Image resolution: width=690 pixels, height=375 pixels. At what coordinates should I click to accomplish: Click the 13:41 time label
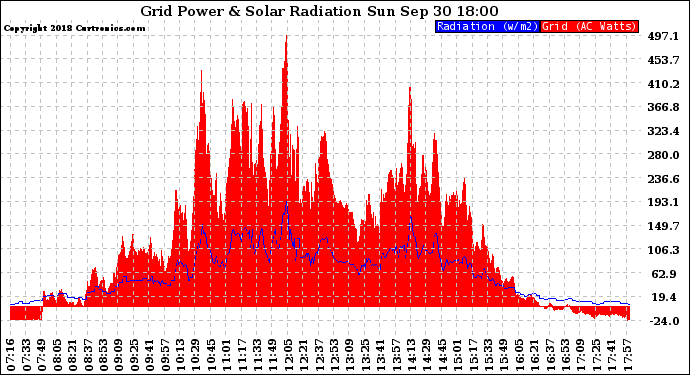(380, 355)
